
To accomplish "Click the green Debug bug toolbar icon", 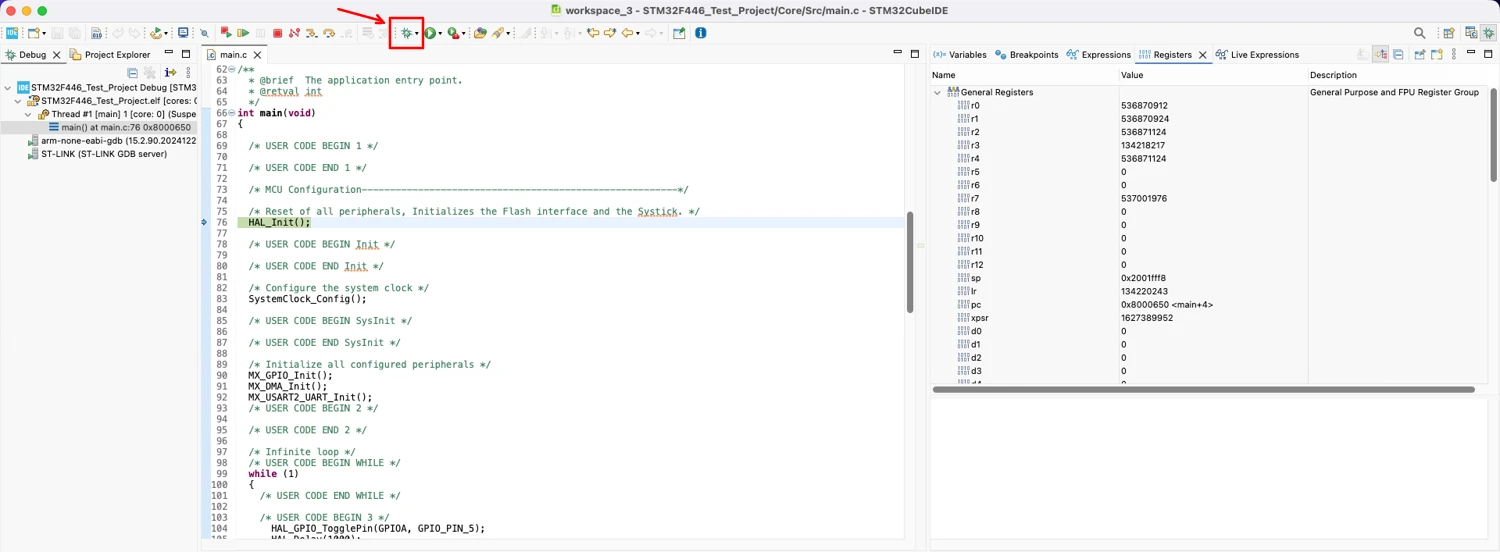I will (x=406, y=33).
